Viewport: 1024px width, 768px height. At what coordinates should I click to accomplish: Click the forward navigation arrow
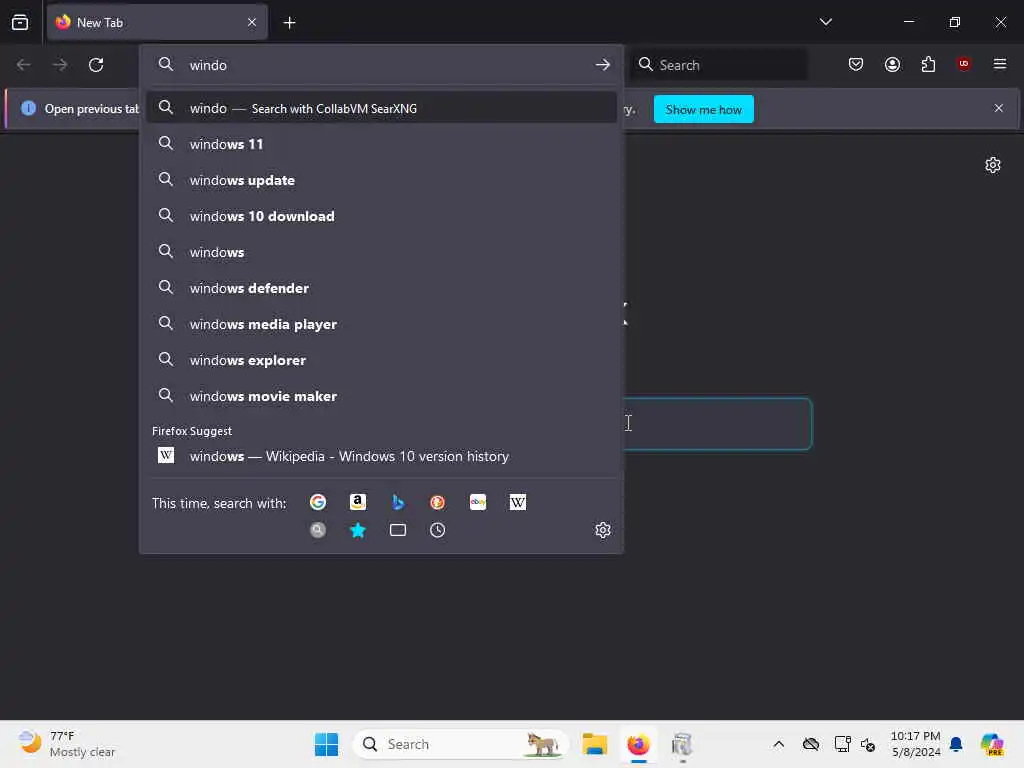coord(59,65)
